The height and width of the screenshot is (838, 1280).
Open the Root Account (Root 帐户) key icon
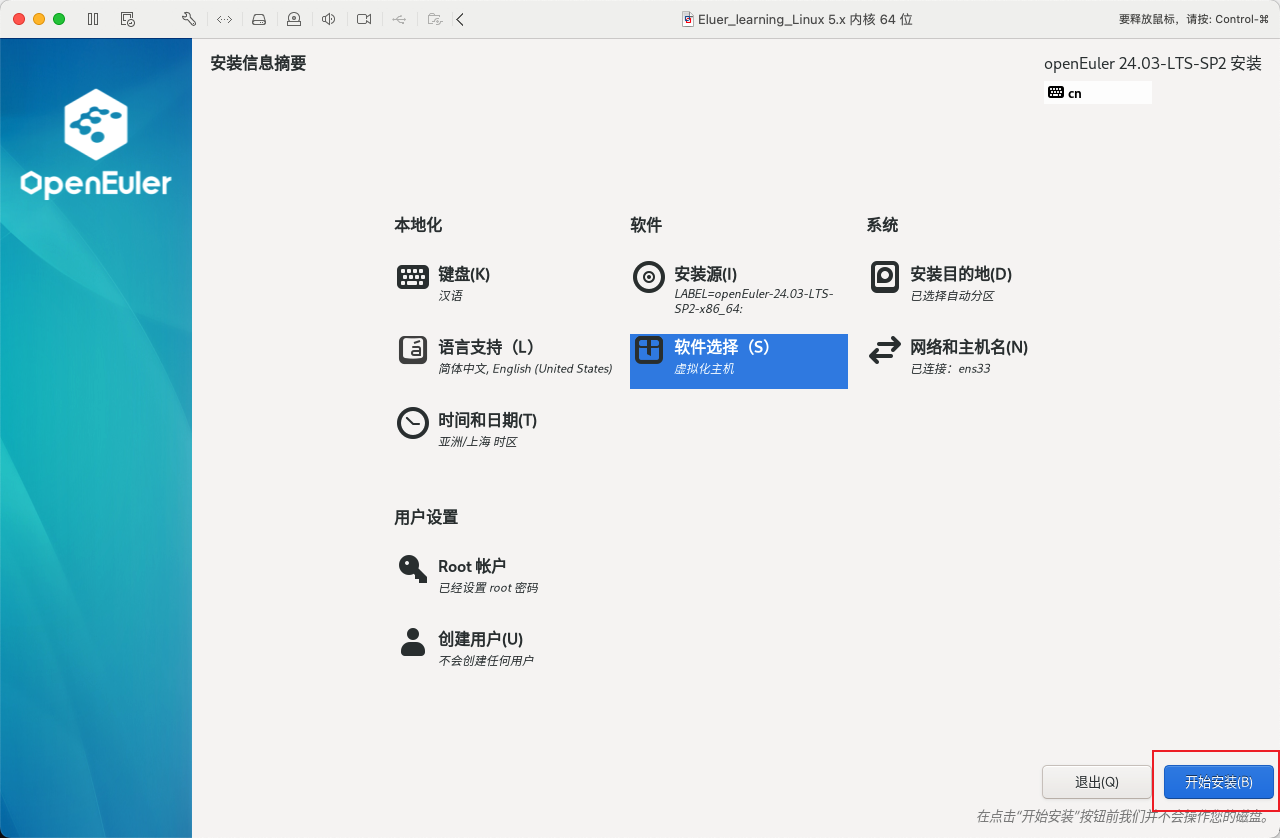[413, 569]
